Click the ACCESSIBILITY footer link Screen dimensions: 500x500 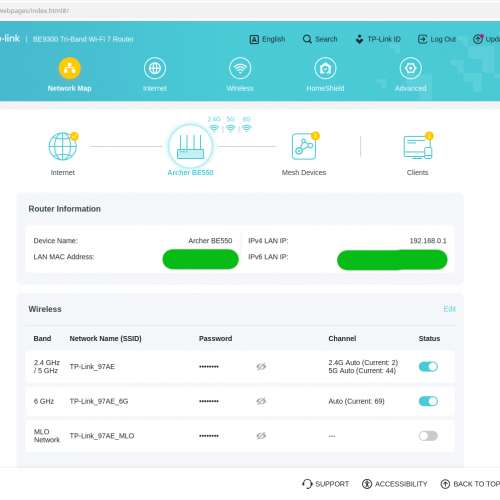click(x=401, y=484)
